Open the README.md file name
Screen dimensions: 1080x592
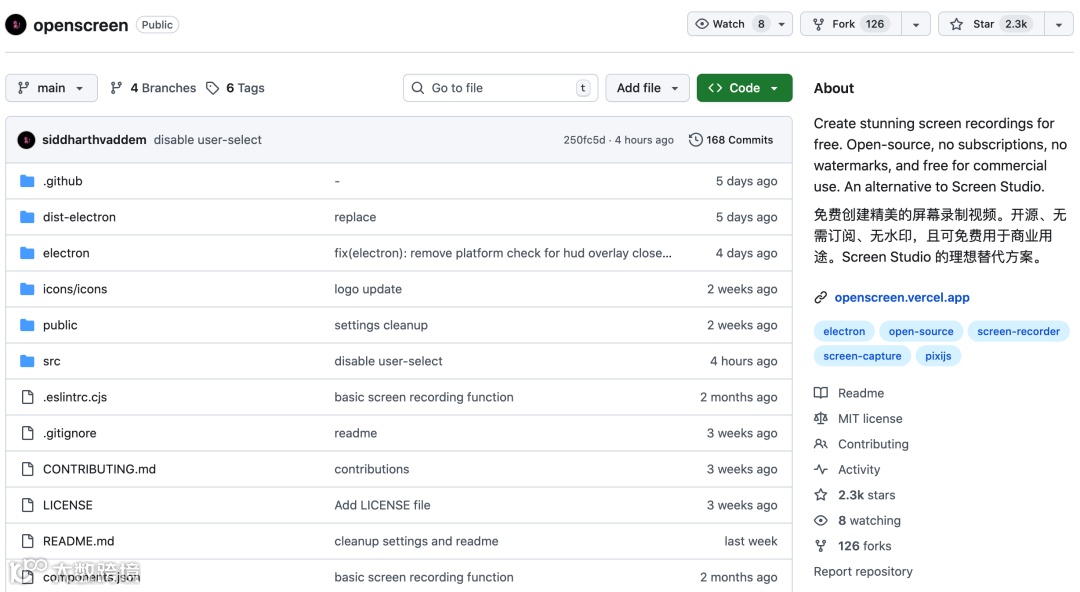79,541
